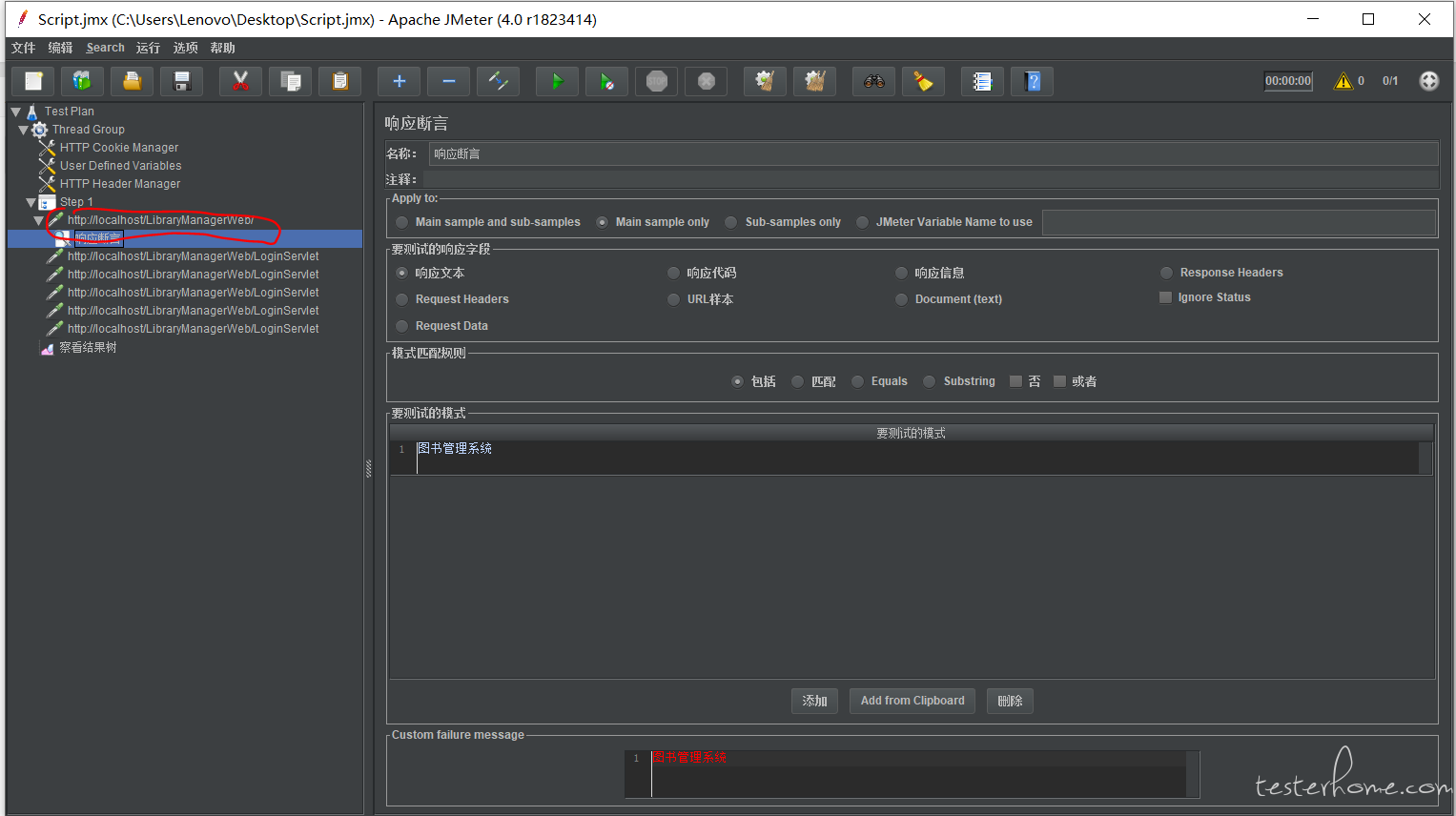Open the 帮助 menu
Image resolution: width=1456 pixels, height=816 pixels.
[x=222, y=48]
